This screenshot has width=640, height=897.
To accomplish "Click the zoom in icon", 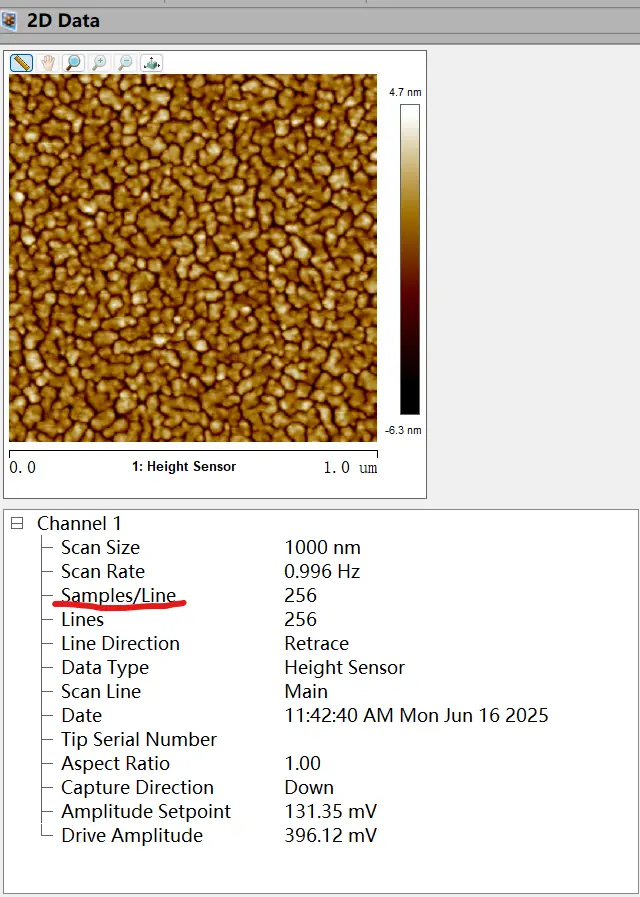I will [x=99, y=63].
